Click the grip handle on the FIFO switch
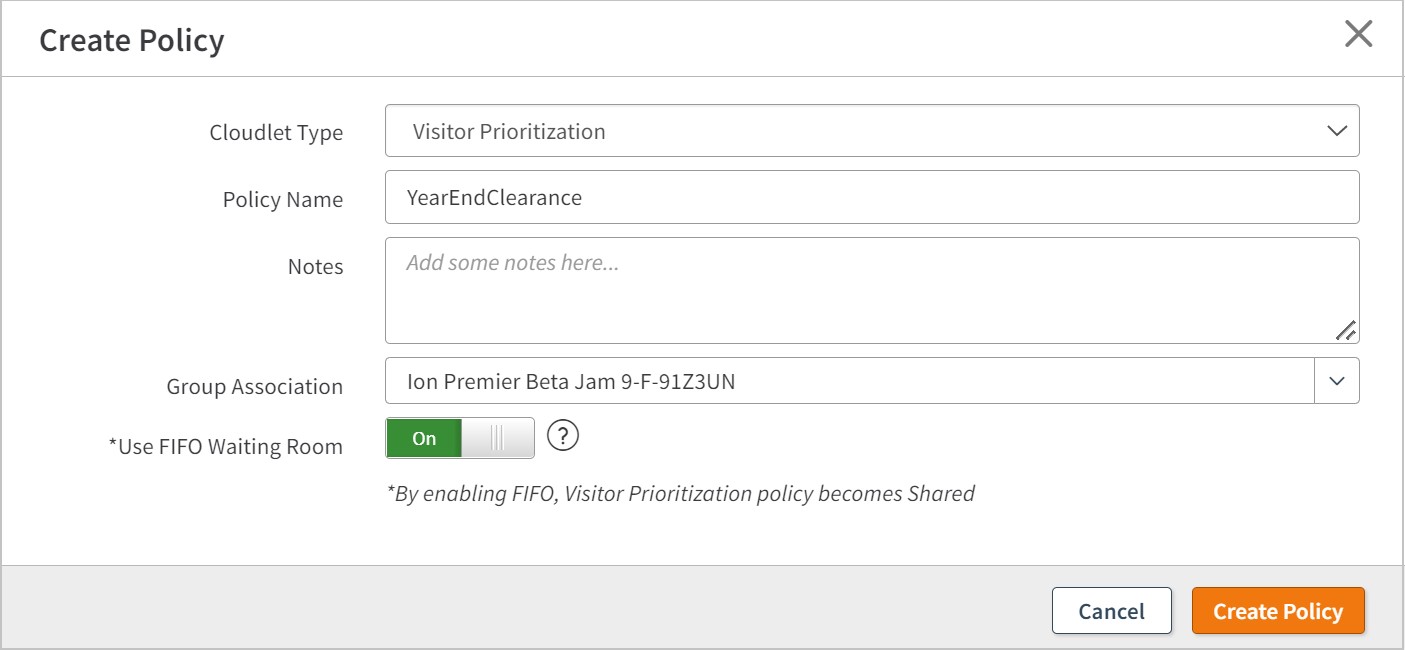1405x650 pixels. click(497, 439)
